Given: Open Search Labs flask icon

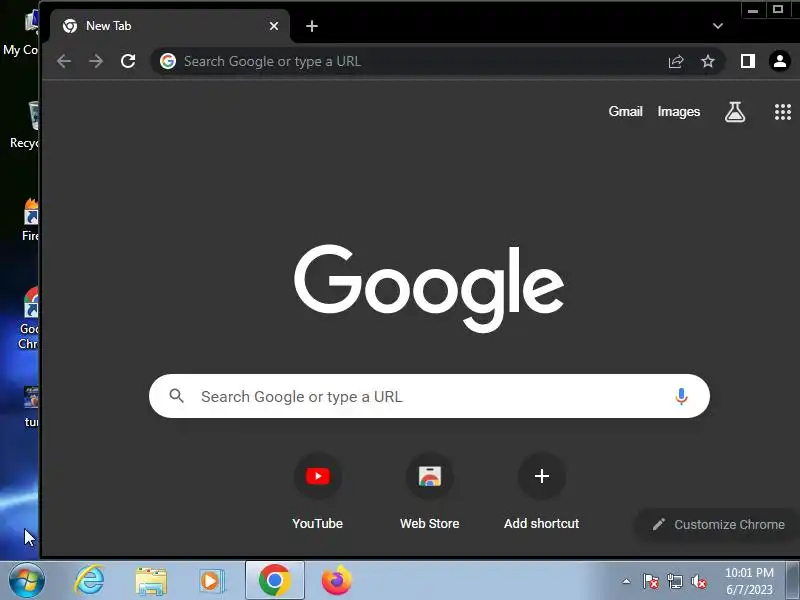Looking at the screenshot, I should tap(735, 112).
